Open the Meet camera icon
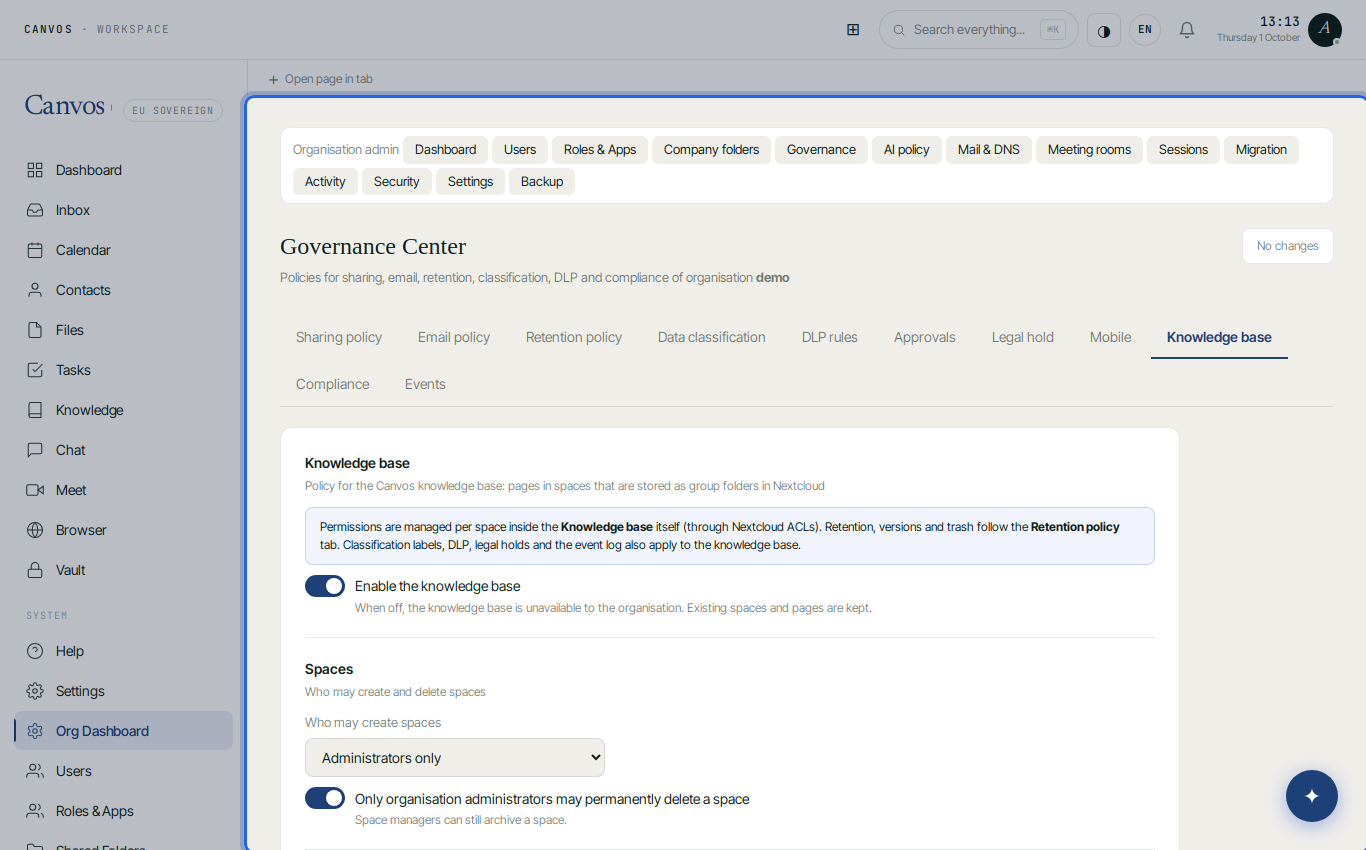Screen dimensions: 1366x850 point(35,490)
